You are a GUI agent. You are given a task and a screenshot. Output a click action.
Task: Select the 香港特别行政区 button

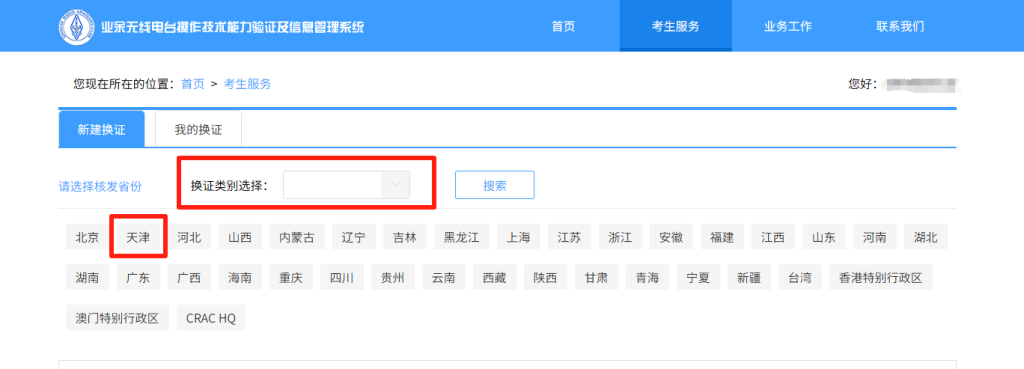click(881, 278)
